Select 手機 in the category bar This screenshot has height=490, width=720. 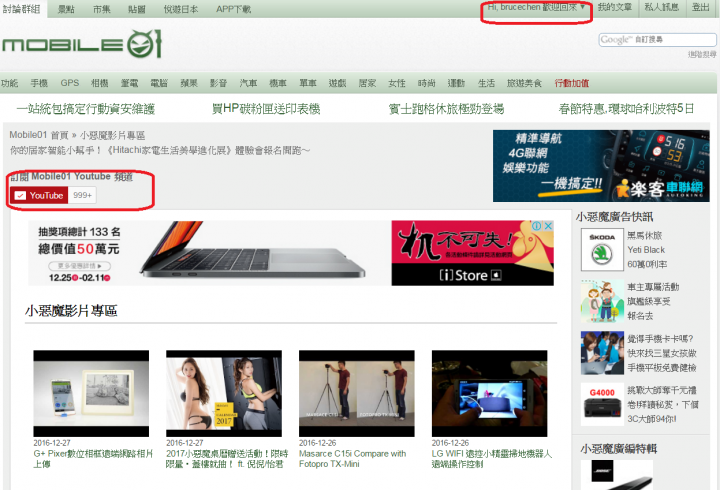tap(39, 83)
